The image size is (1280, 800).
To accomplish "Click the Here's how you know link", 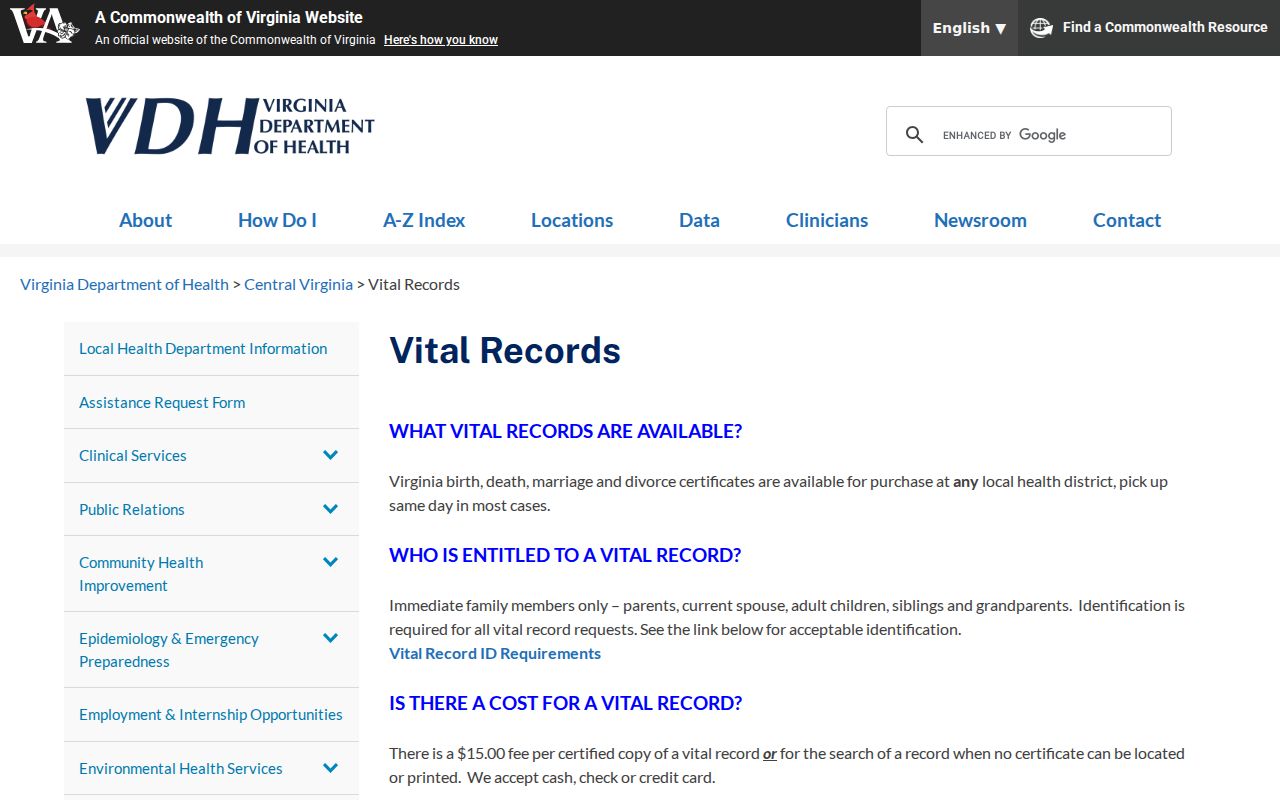I will coord(441,40).
